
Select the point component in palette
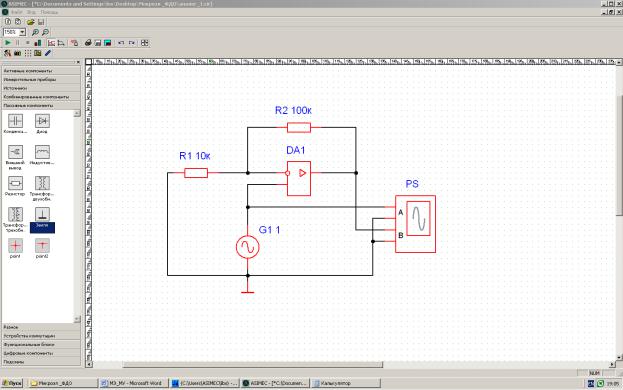click(15, 246)
